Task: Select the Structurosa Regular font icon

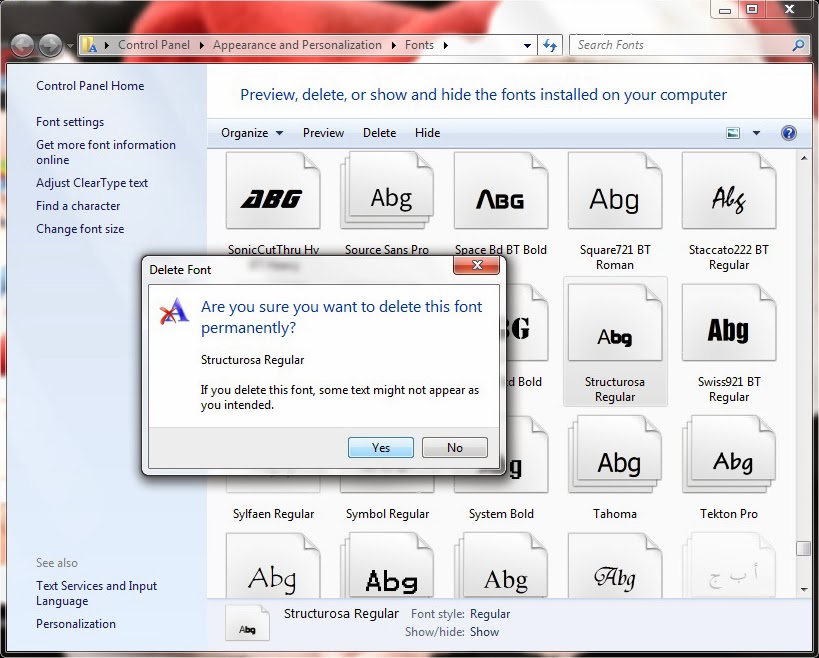Action: coord(615,323)
